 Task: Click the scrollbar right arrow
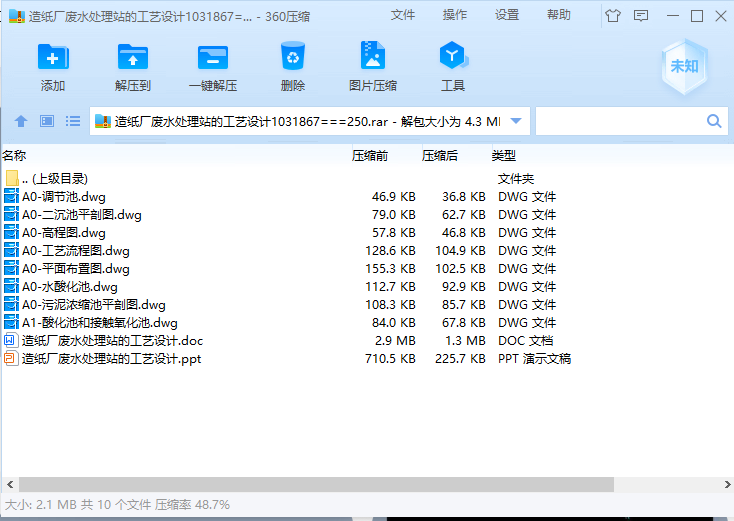pyautogui.click(x=727, y=484)
